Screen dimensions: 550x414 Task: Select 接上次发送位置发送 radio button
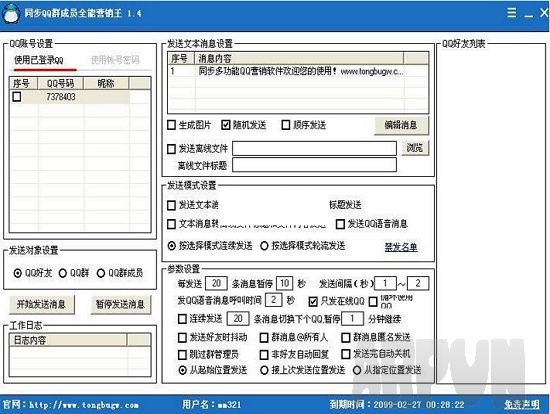coord(264,370)
